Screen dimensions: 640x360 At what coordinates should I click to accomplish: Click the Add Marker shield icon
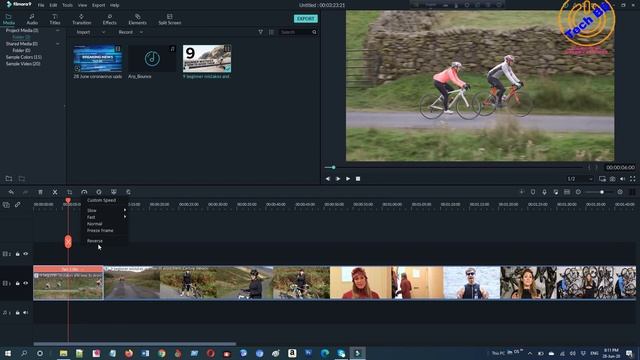(533, 192)
